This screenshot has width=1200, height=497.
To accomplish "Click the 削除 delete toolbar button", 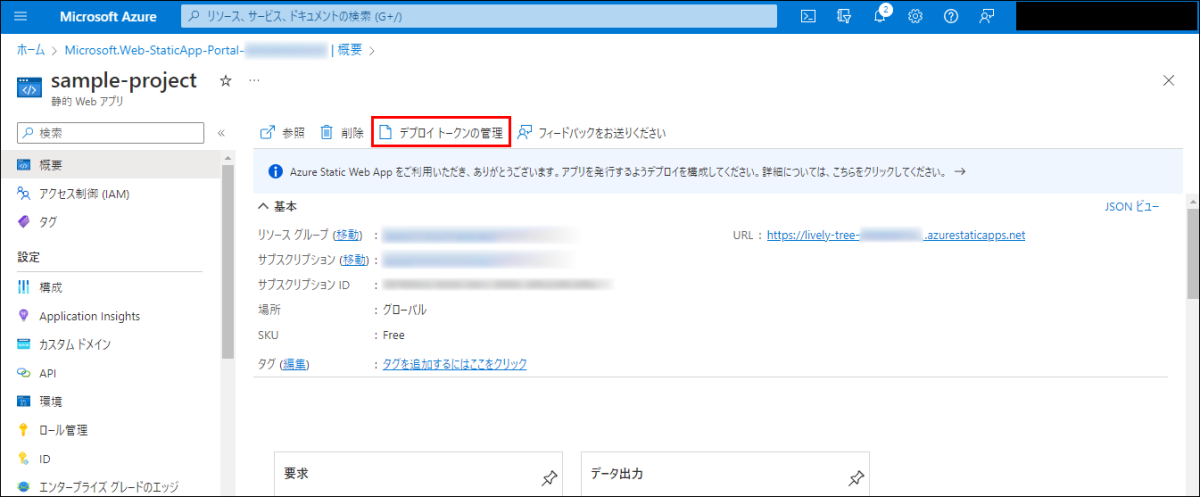I will (341, 132).
